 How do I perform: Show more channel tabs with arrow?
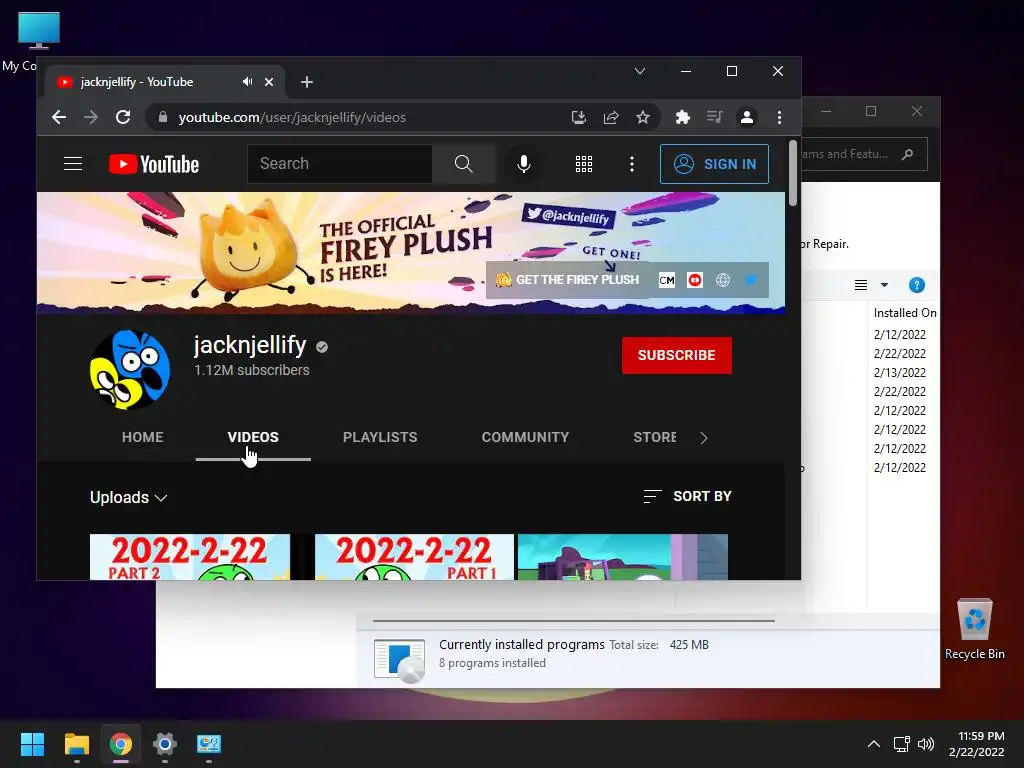point(704,438)
